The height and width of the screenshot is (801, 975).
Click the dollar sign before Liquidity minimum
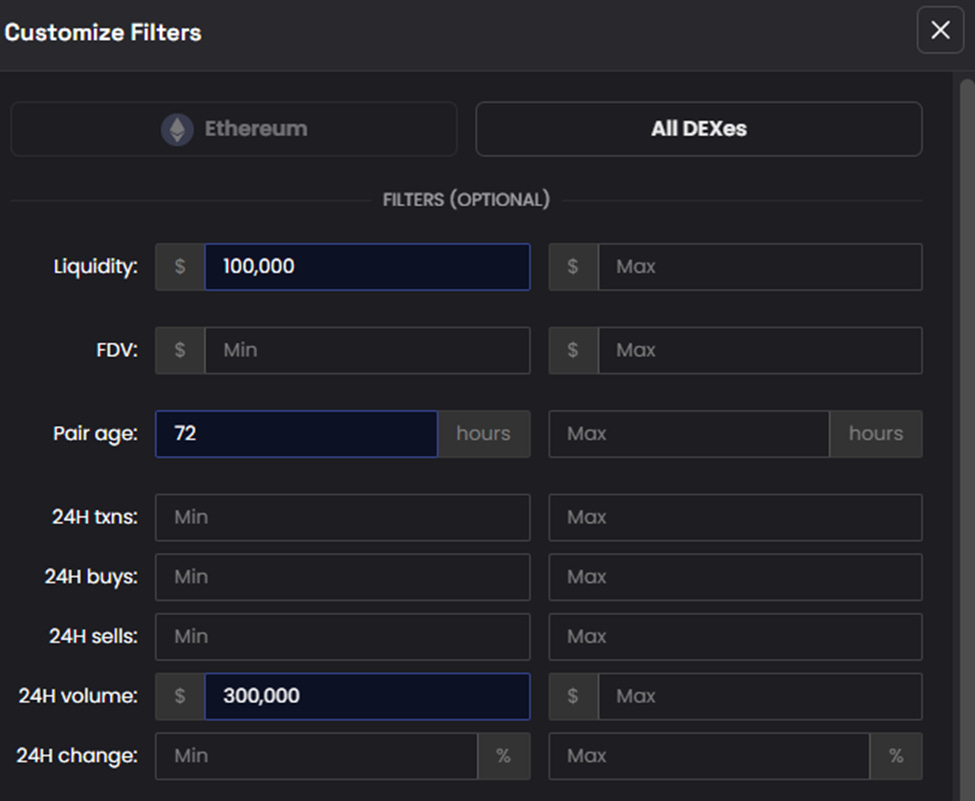pyautogui.click(x=180, y=267)
